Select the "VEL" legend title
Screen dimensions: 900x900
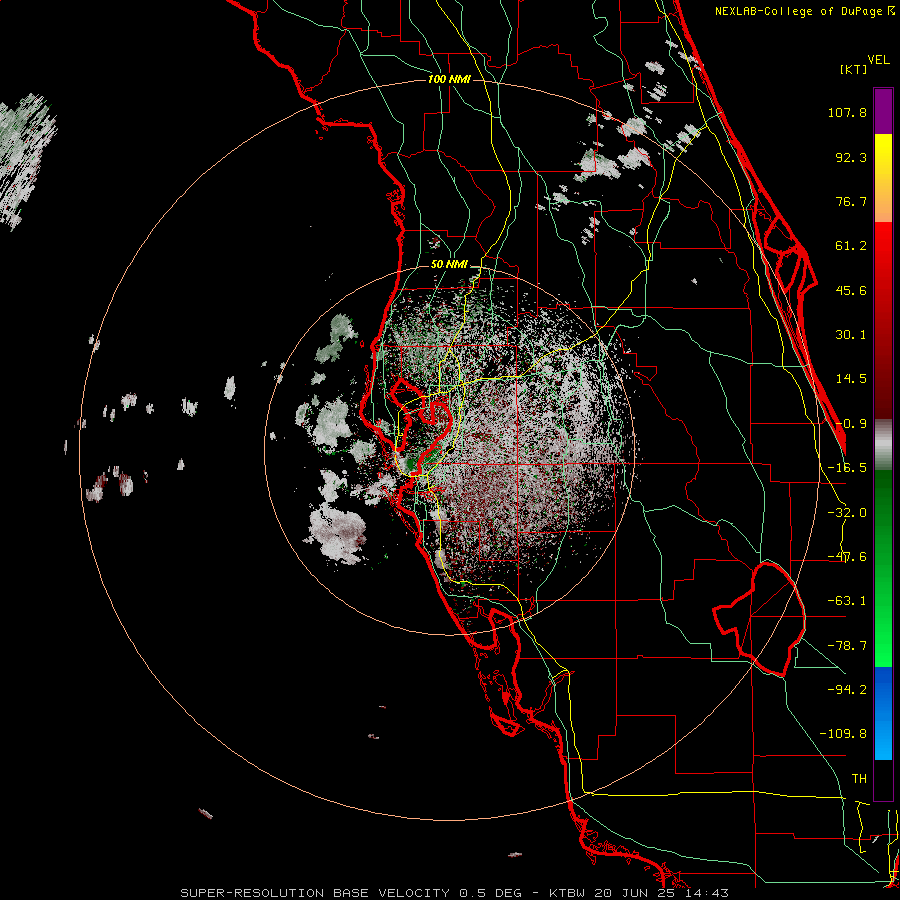pyautogui.click(x=878, y=60)
